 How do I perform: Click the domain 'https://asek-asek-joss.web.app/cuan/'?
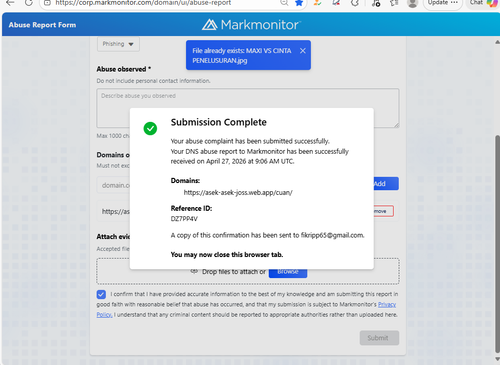[x=238, y=193]
